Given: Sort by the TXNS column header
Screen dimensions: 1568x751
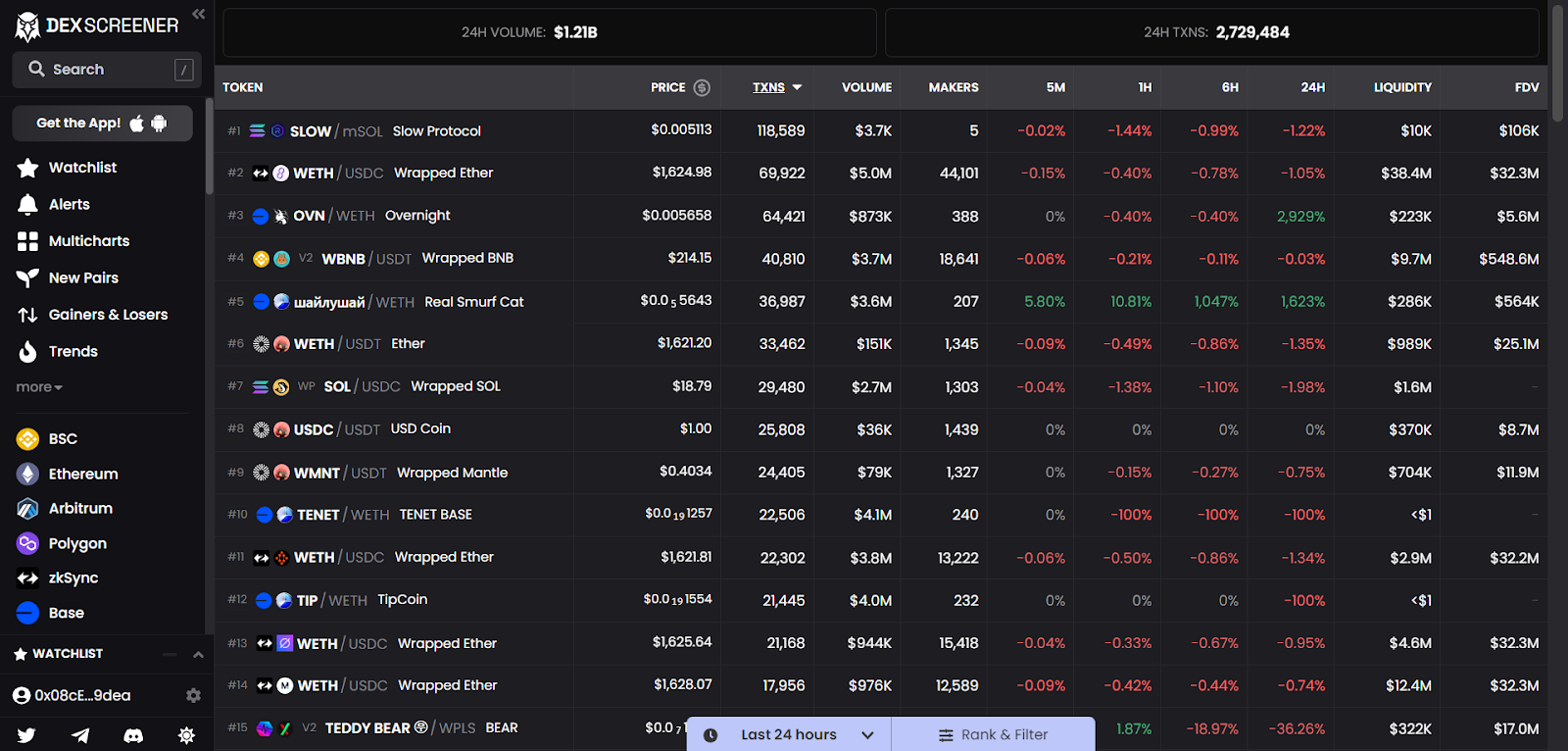Looking at the screenshot, I should click(777, 88).
